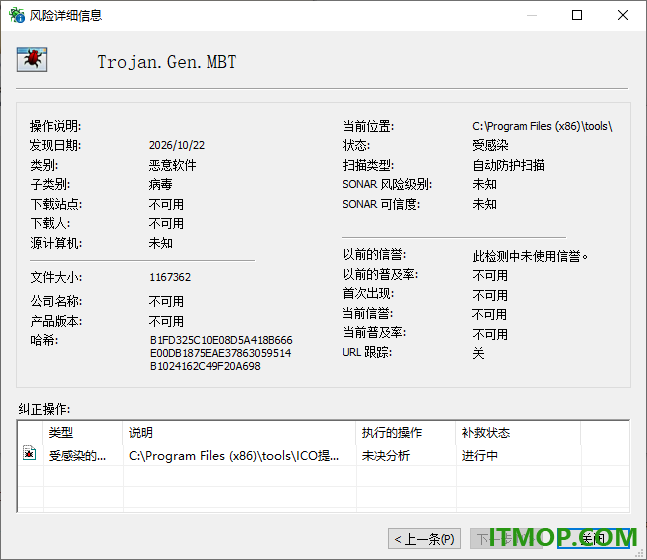Click the 未决分析 action cell
Screen dimensions: 647x560
385,456
